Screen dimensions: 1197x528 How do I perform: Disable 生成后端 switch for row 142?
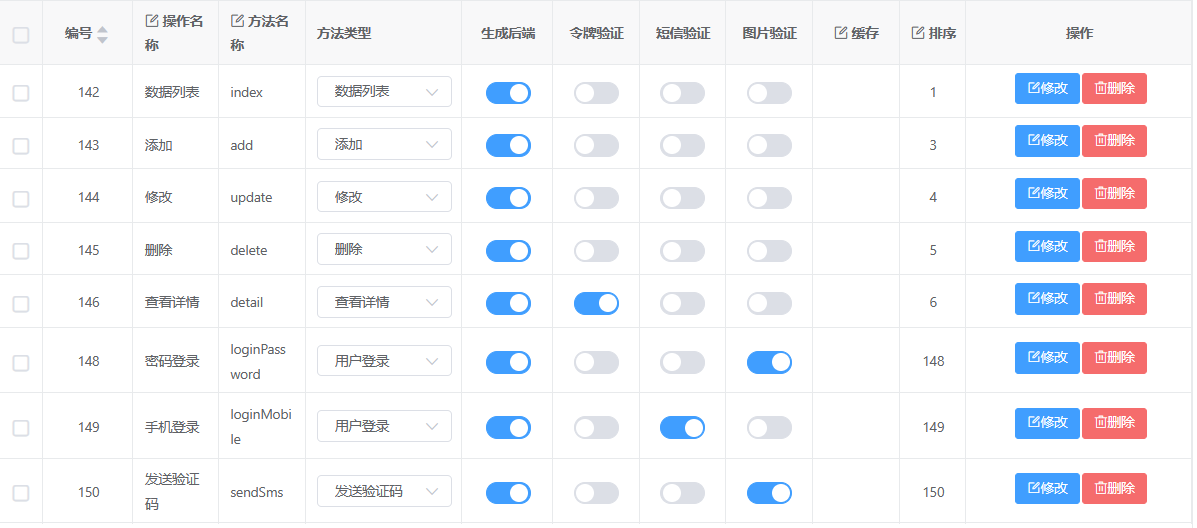508,93
